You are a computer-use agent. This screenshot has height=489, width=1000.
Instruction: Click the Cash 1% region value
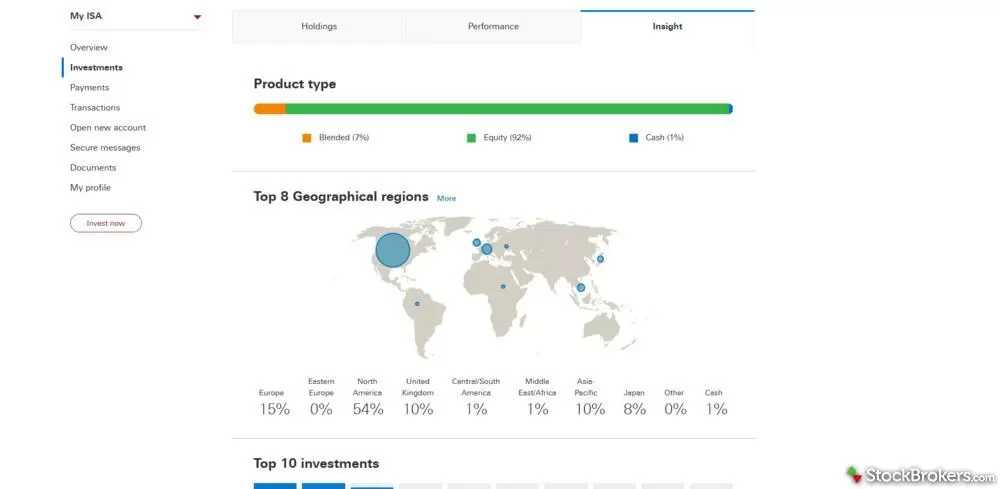(x=716, y=409)
